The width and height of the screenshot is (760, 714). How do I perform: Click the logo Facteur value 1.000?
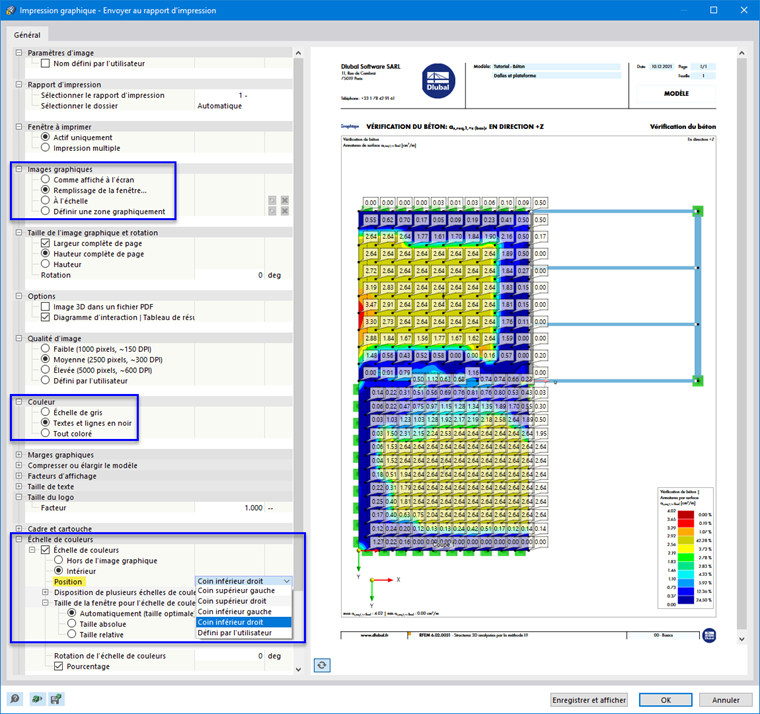coord(229,508)
